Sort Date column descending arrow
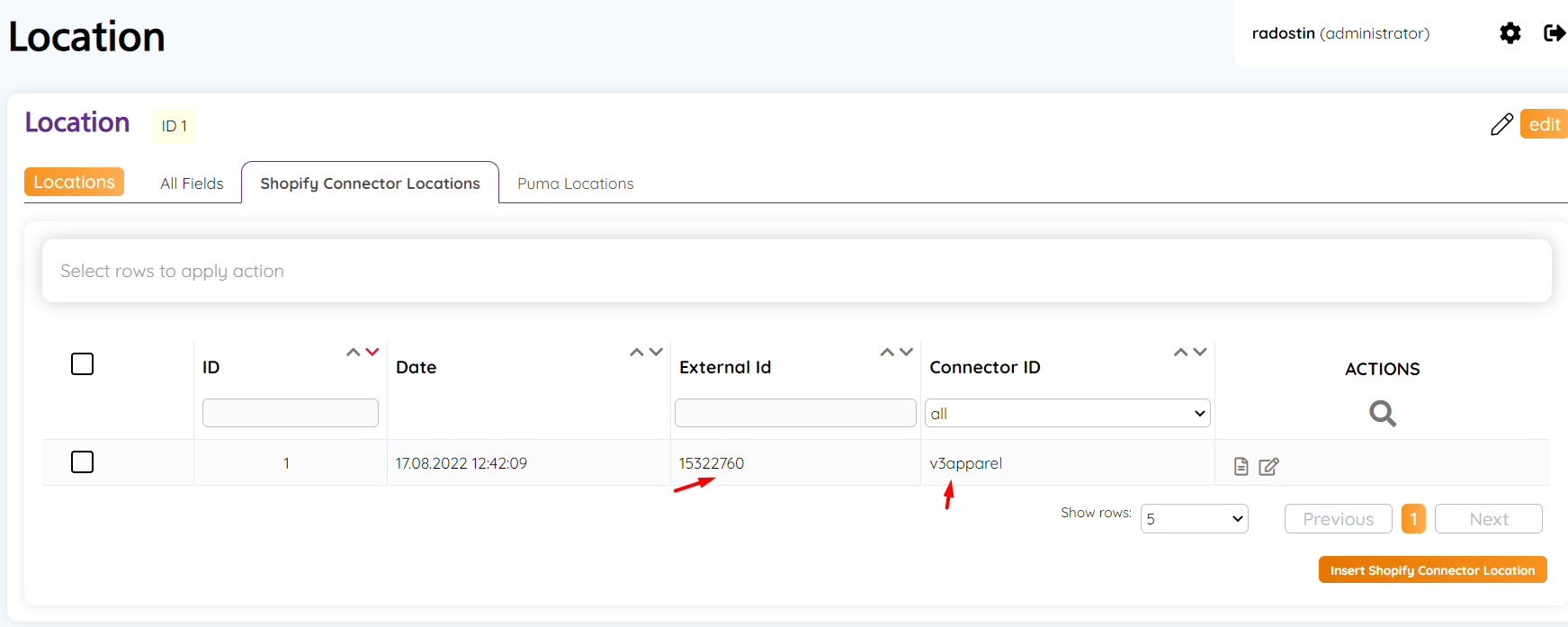This screenshot has width=1568, height=627. (x=656, y=353)
